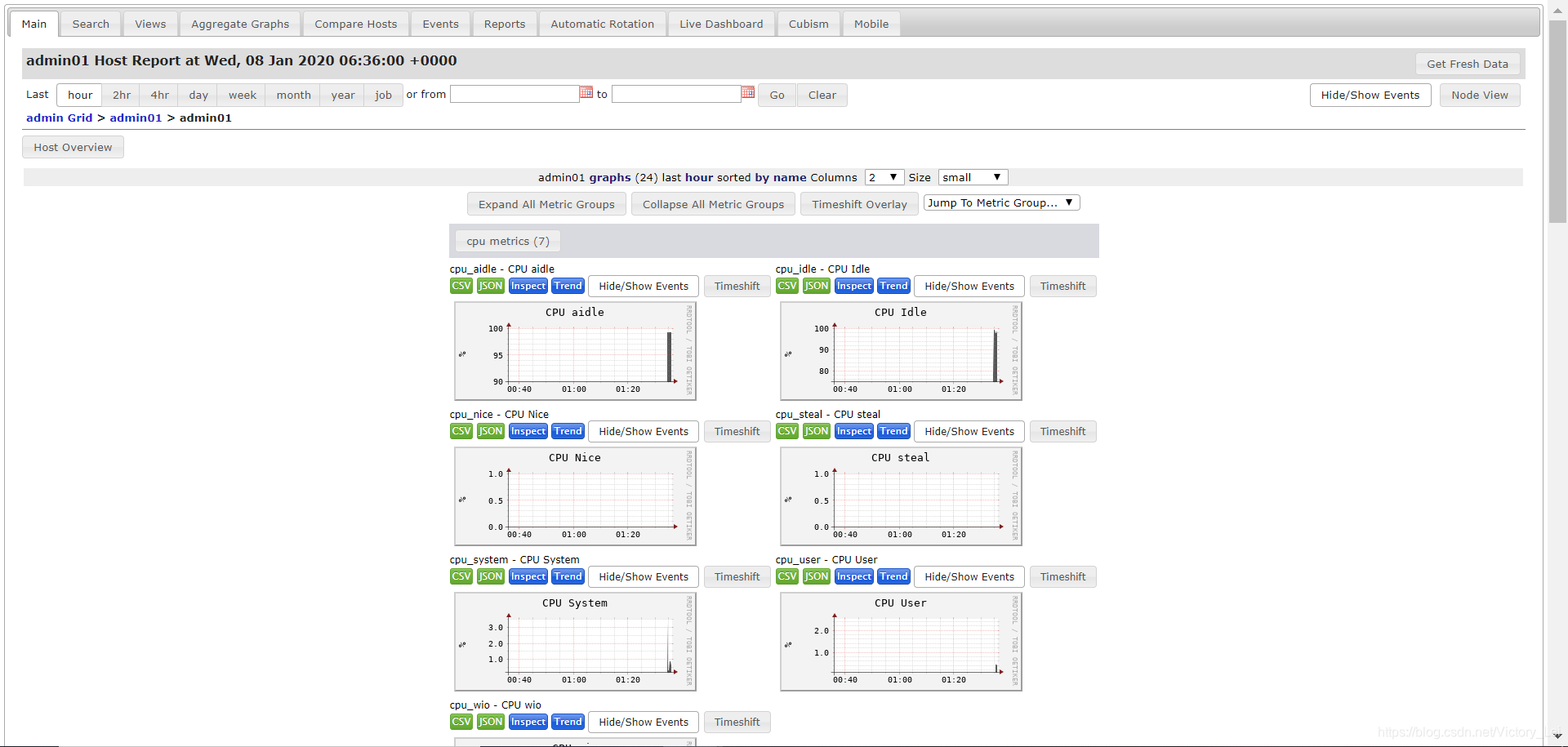This screenshot has height=747, width=1568.
Task: Click the Go button
Action: (x=777, y=95)
